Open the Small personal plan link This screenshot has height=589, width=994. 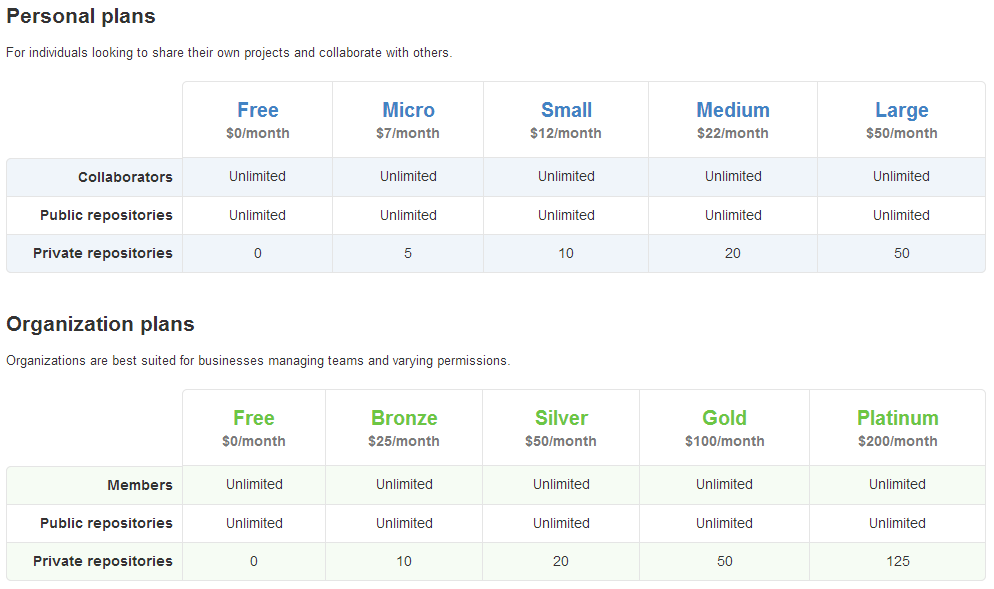(x=566, y=110)
